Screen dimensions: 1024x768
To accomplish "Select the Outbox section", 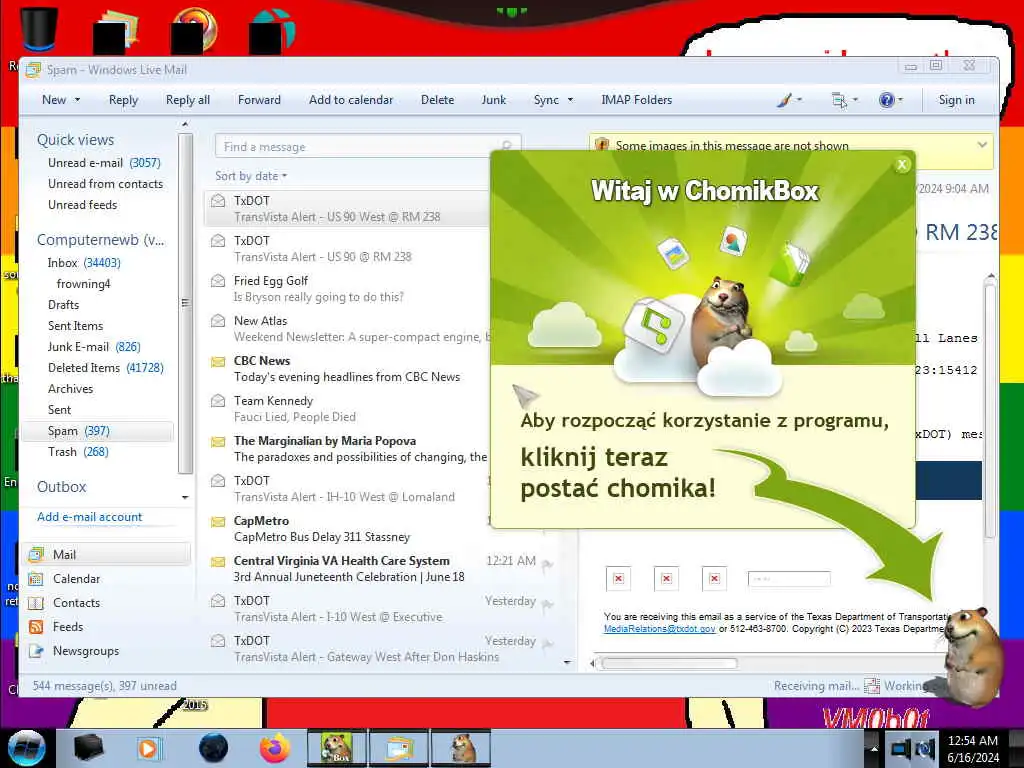I will pyautogui.click(x=61, y=487).
